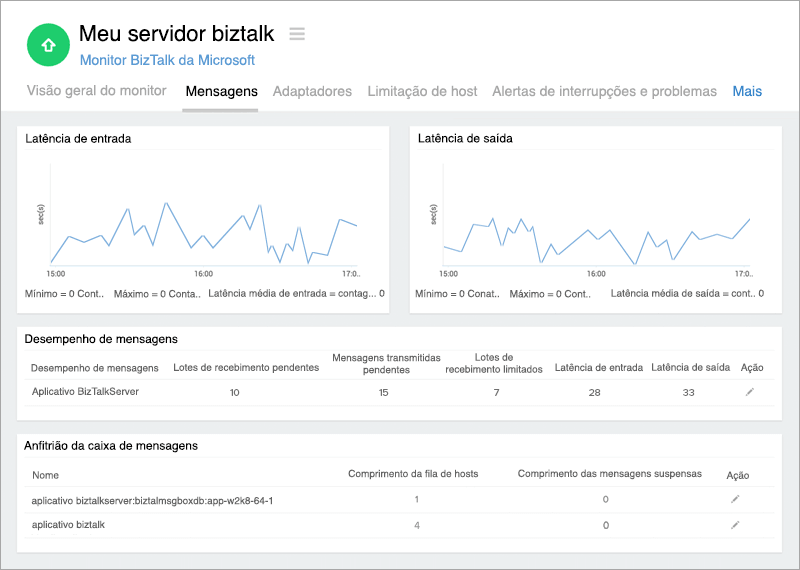Click the Latência de saída chart line

[597, 241]
